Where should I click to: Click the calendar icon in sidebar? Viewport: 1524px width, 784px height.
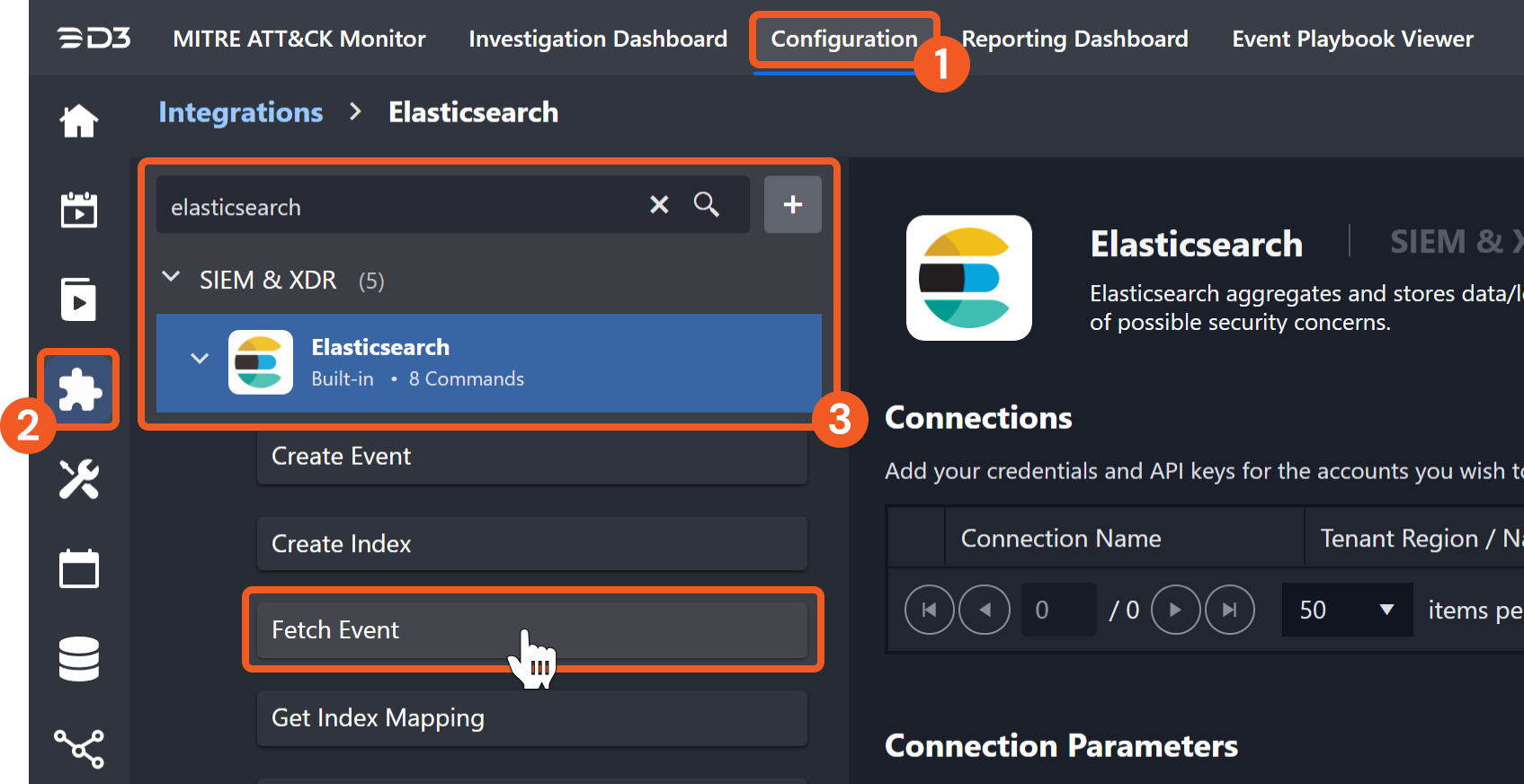click(x=79, y=569)
